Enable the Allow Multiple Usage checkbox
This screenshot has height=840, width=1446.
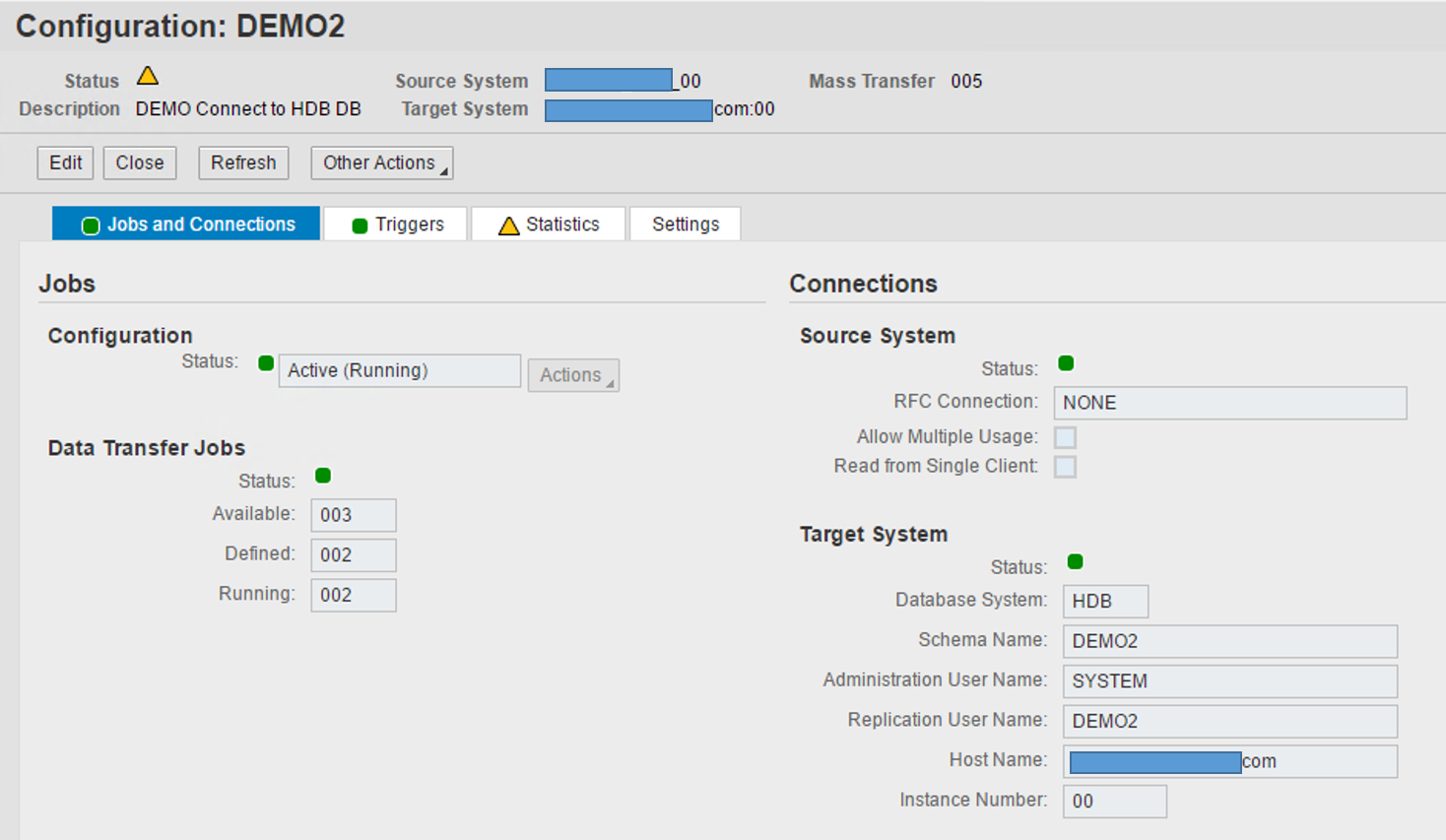point(1065,436)
